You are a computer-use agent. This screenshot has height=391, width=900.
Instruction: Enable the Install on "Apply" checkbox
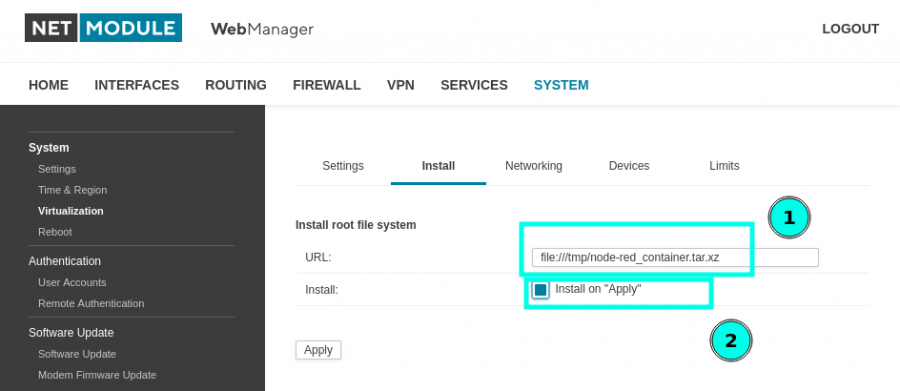pyautogui.click(x=540, y=291)
